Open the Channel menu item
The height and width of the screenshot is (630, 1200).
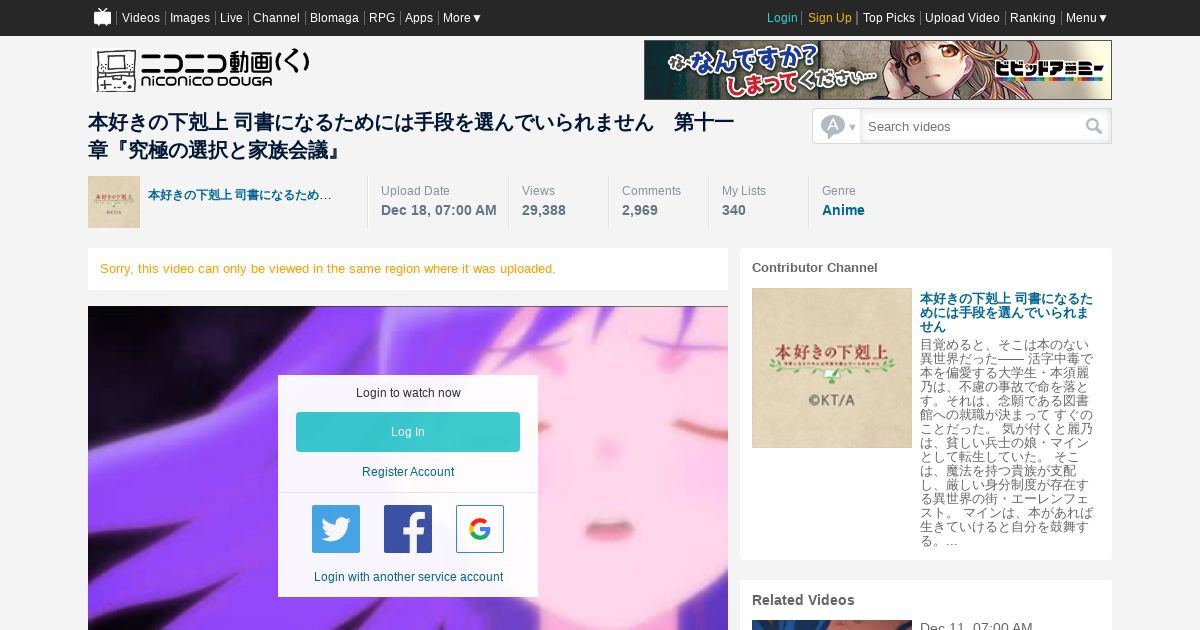pos(276,18)
